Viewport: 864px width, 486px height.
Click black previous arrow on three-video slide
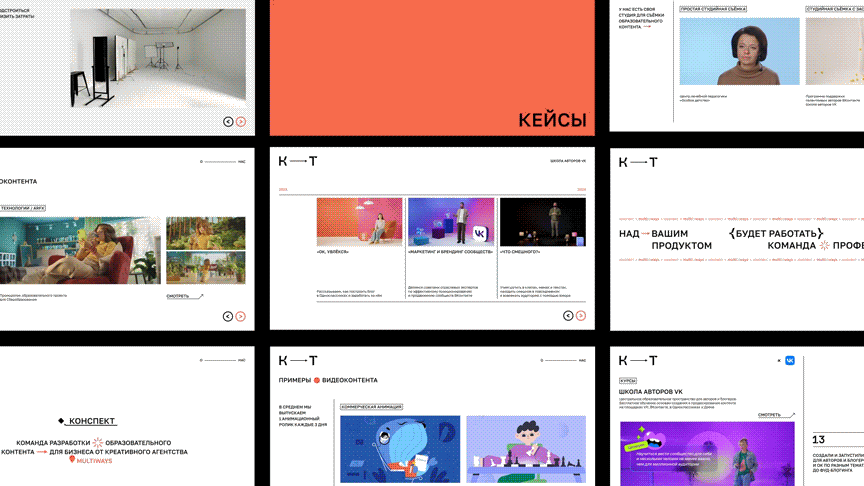click(x=568, y=316)
